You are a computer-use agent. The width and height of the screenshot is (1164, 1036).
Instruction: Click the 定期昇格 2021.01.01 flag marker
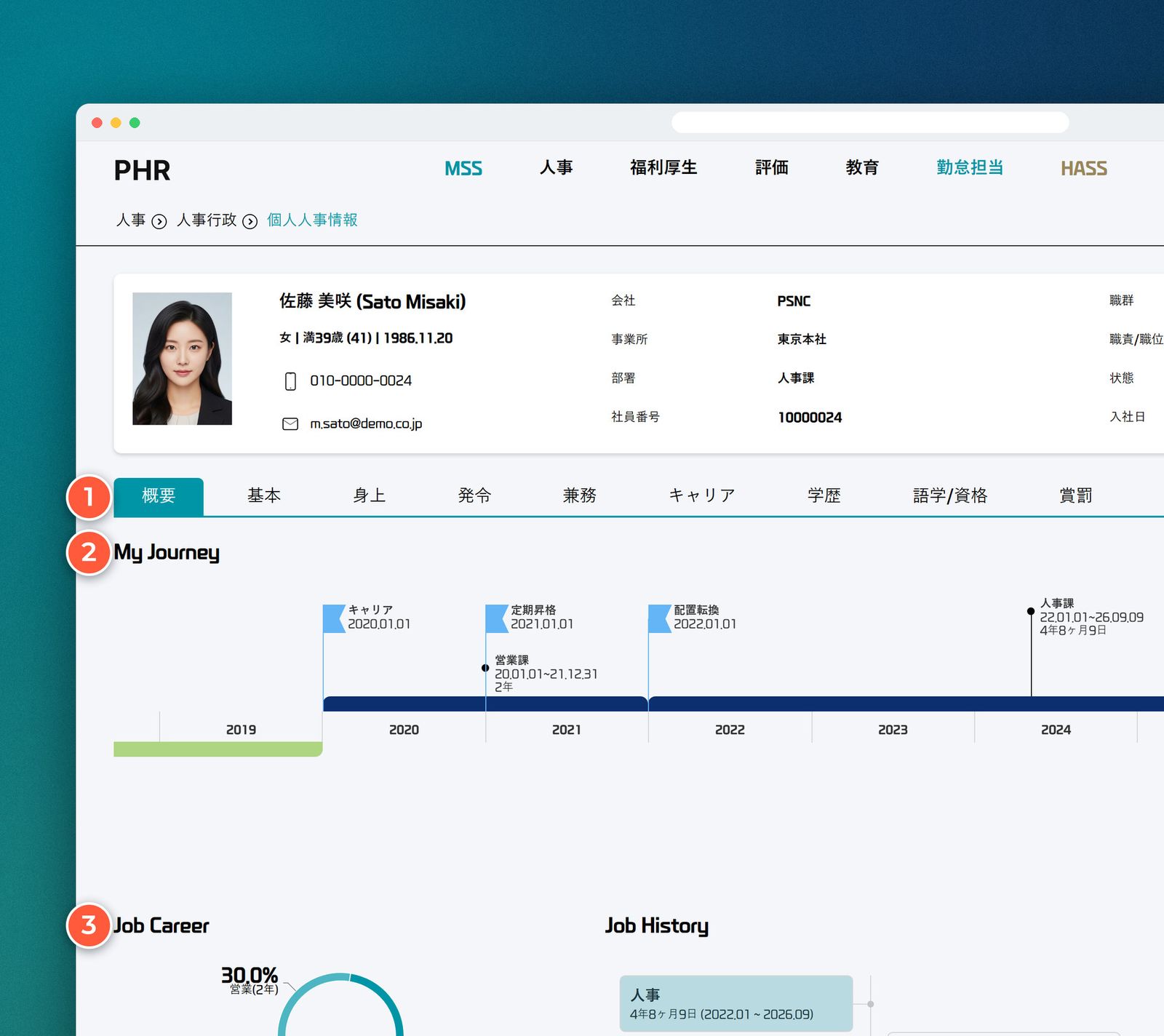(x=497, y=618)
